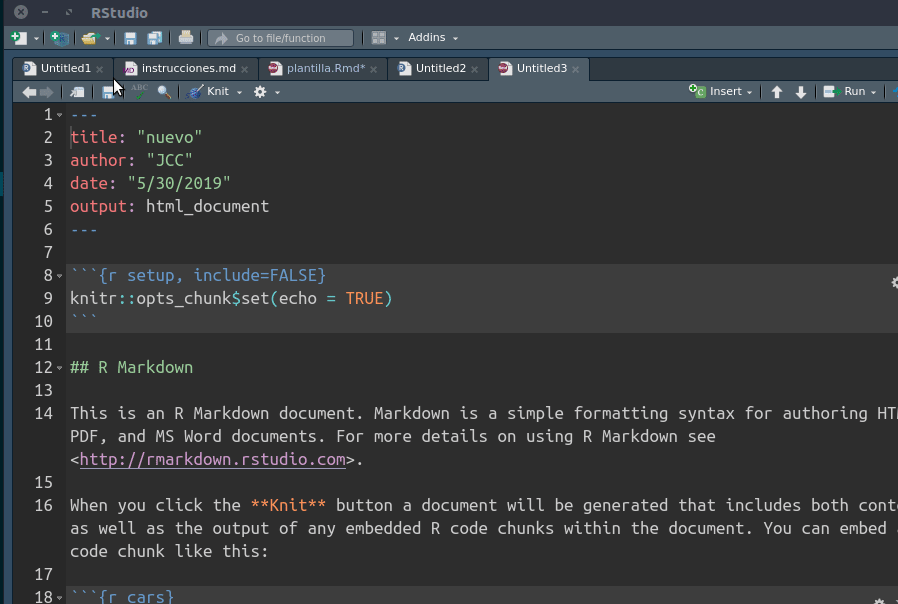
Task: Click the Create a Project icon
Action: (60, 38)
